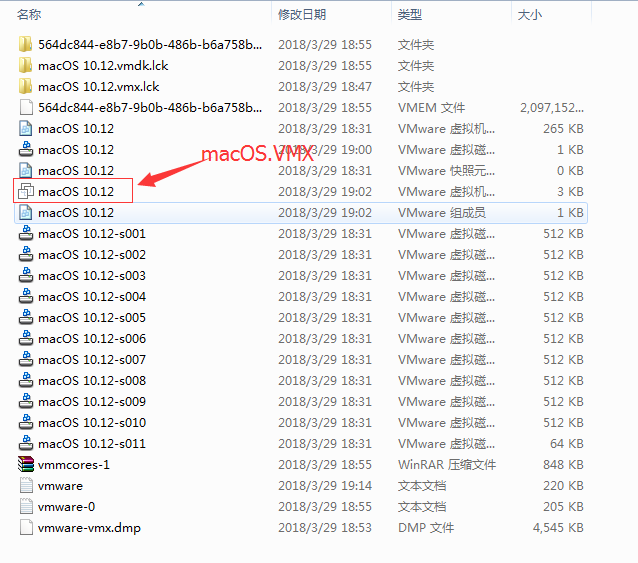Click the date 2018/3/29 18:53
638x563 pixels.
pyautogui.click(x=325, y=528)
